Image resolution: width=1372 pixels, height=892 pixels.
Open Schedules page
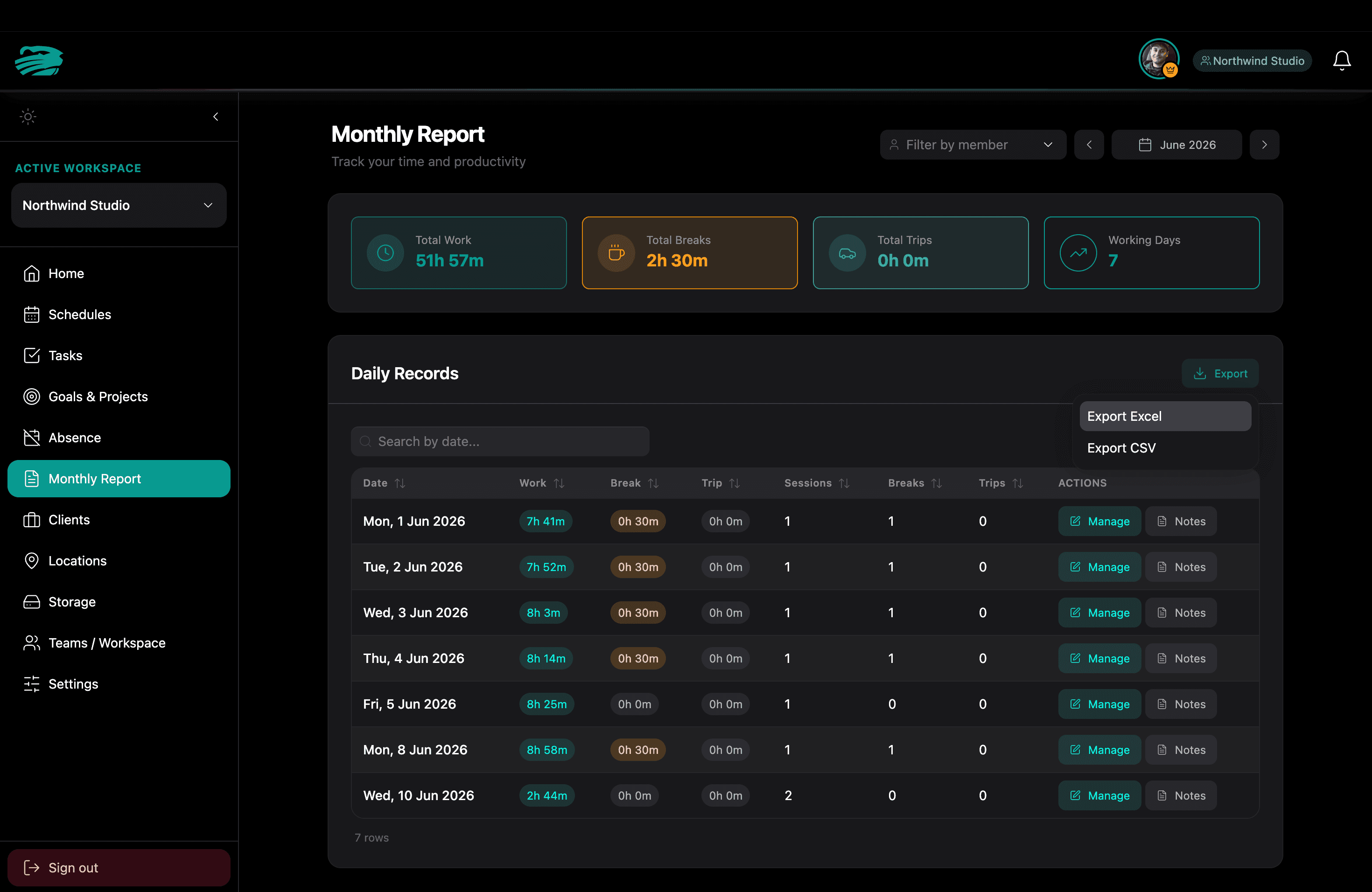(x=119, y=314)
